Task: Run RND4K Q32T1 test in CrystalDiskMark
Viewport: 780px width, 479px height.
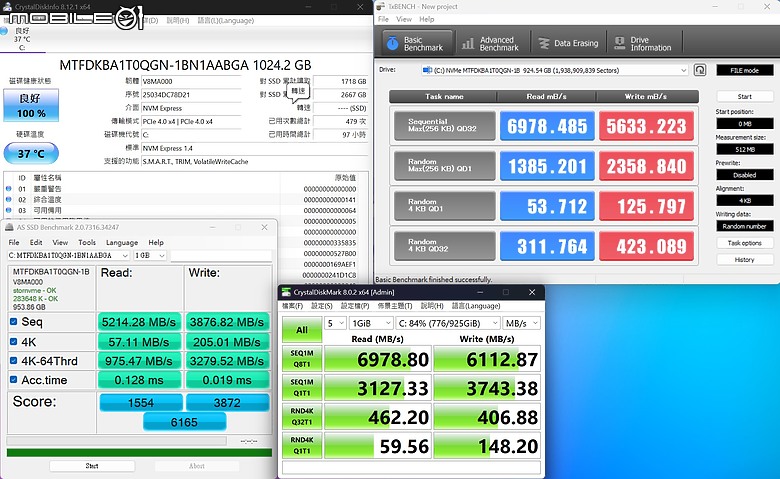Action: [x=302, y=416]
